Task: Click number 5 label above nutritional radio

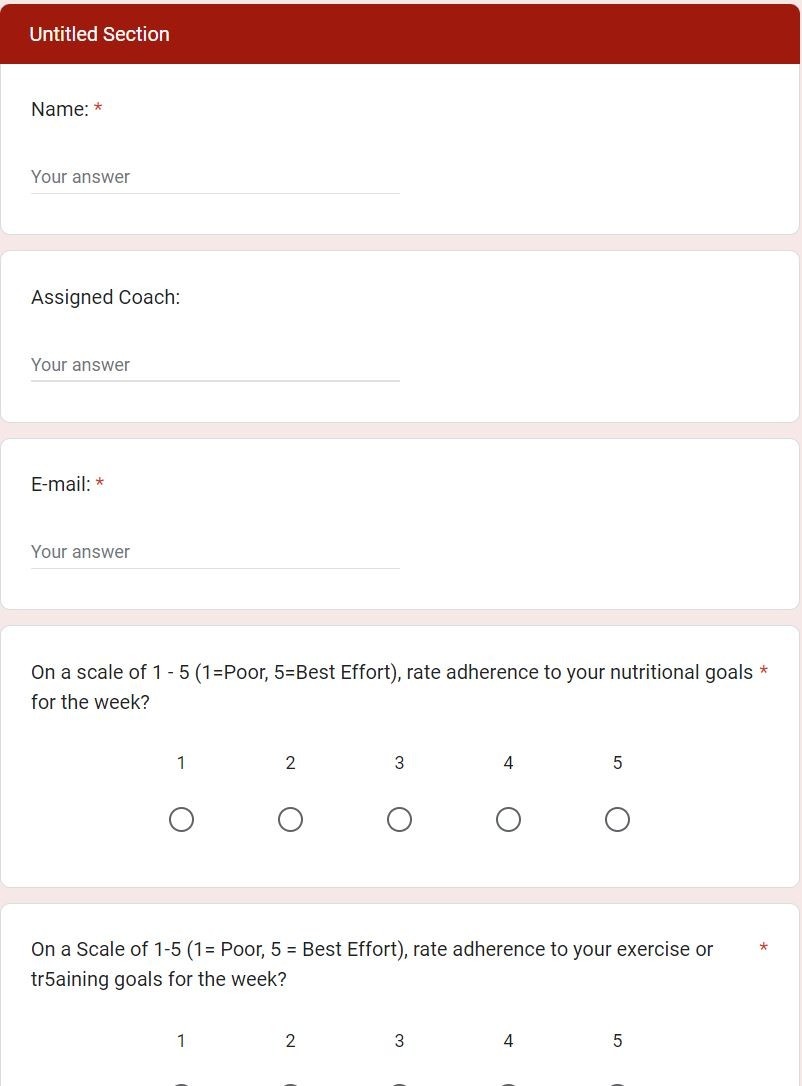Action: point(617,763)
